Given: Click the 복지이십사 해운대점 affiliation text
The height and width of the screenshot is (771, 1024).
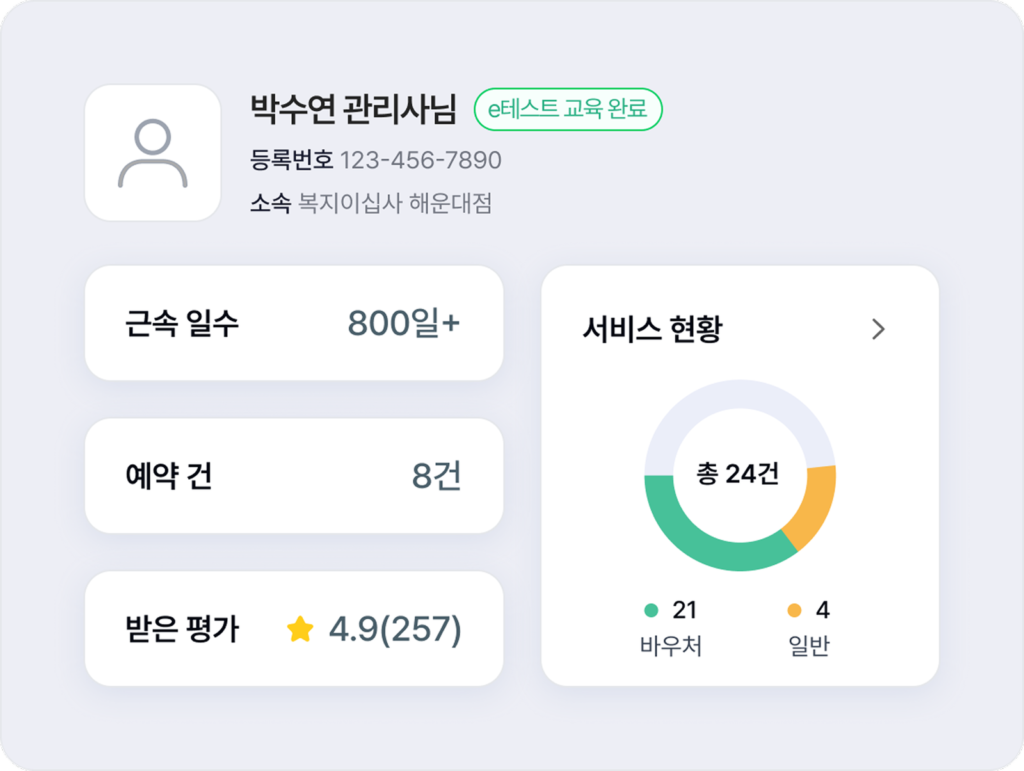Looking at the screenshot, I should [x=395, y=204].
